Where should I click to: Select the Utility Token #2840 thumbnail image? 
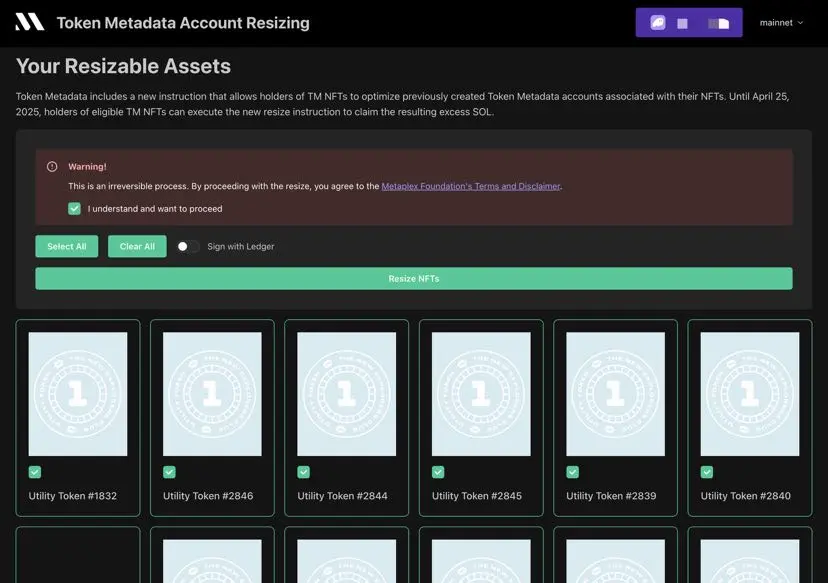(x=750, y=394)
